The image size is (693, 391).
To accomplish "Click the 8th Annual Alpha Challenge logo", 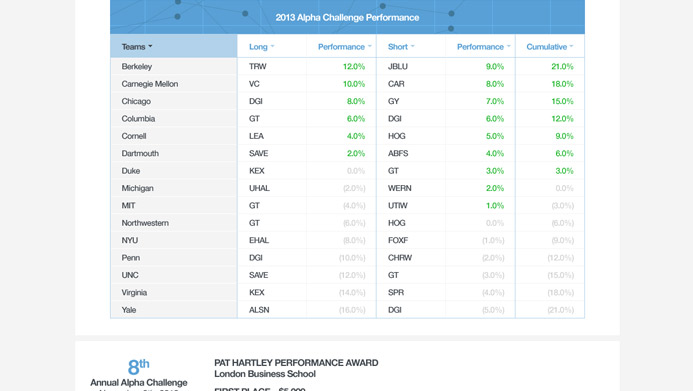I will click(x=139, y=374).
